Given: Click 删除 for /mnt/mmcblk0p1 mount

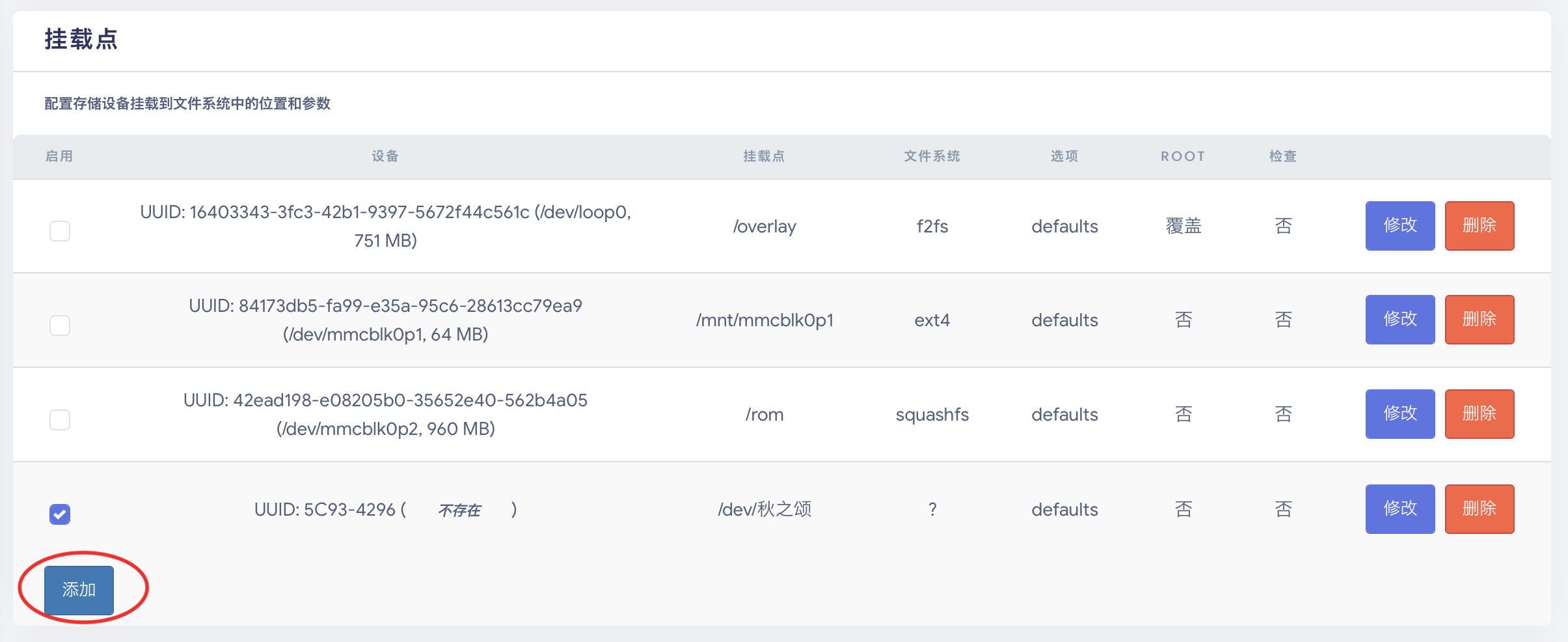Looking at the screenshot, I should pos(1480,320).
